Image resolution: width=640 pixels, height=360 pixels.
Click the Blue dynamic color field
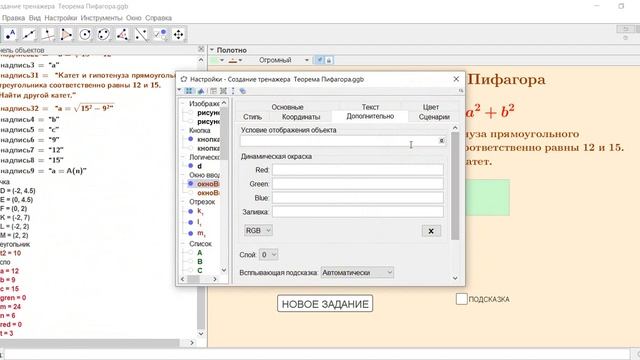pyautogui.click(x=358, y=198)
